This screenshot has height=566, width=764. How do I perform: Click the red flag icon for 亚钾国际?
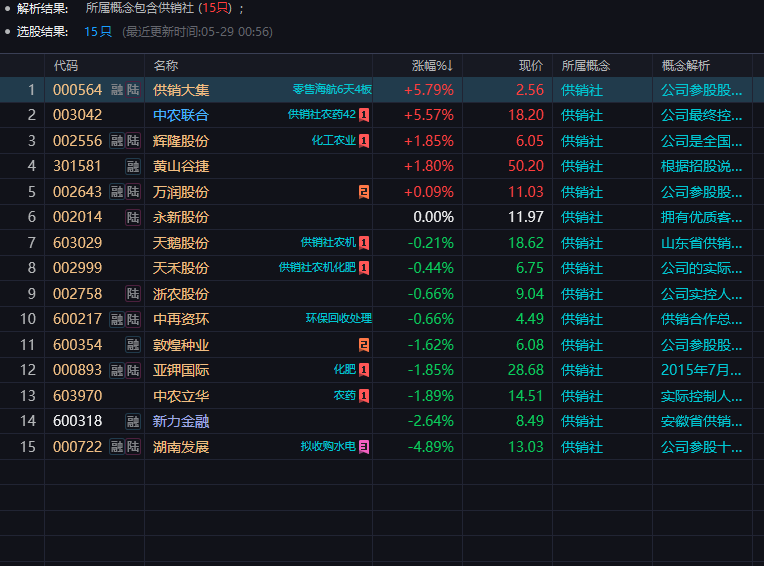364,370
